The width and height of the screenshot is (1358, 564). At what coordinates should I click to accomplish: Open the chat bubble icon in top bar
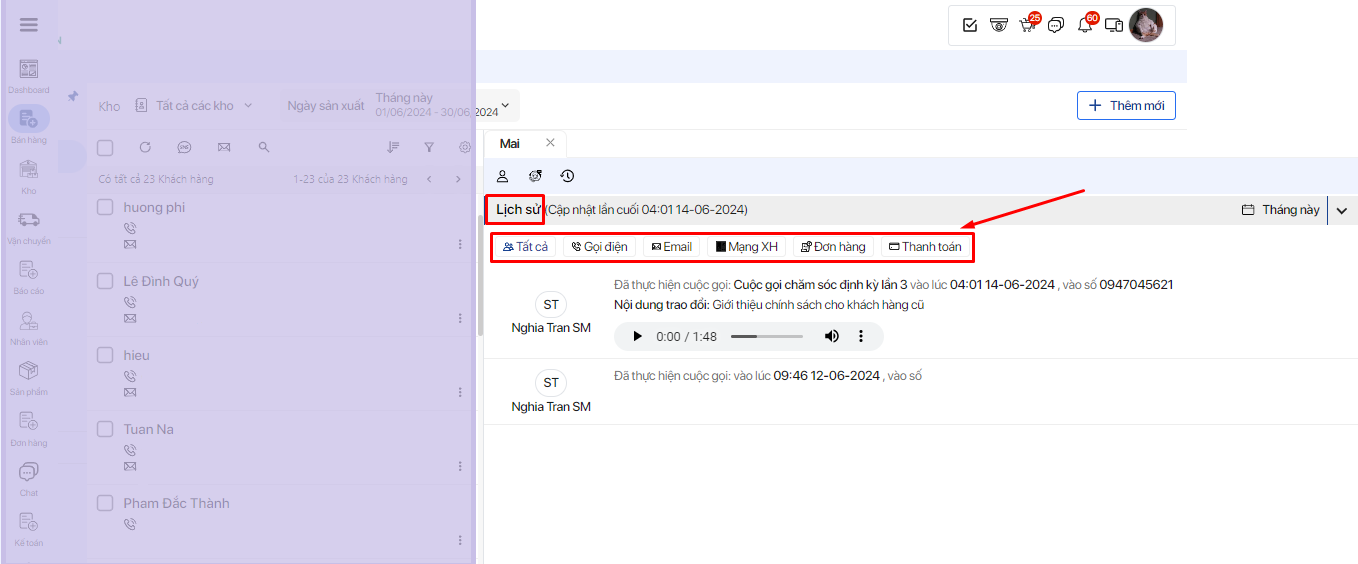[1055, 25]
